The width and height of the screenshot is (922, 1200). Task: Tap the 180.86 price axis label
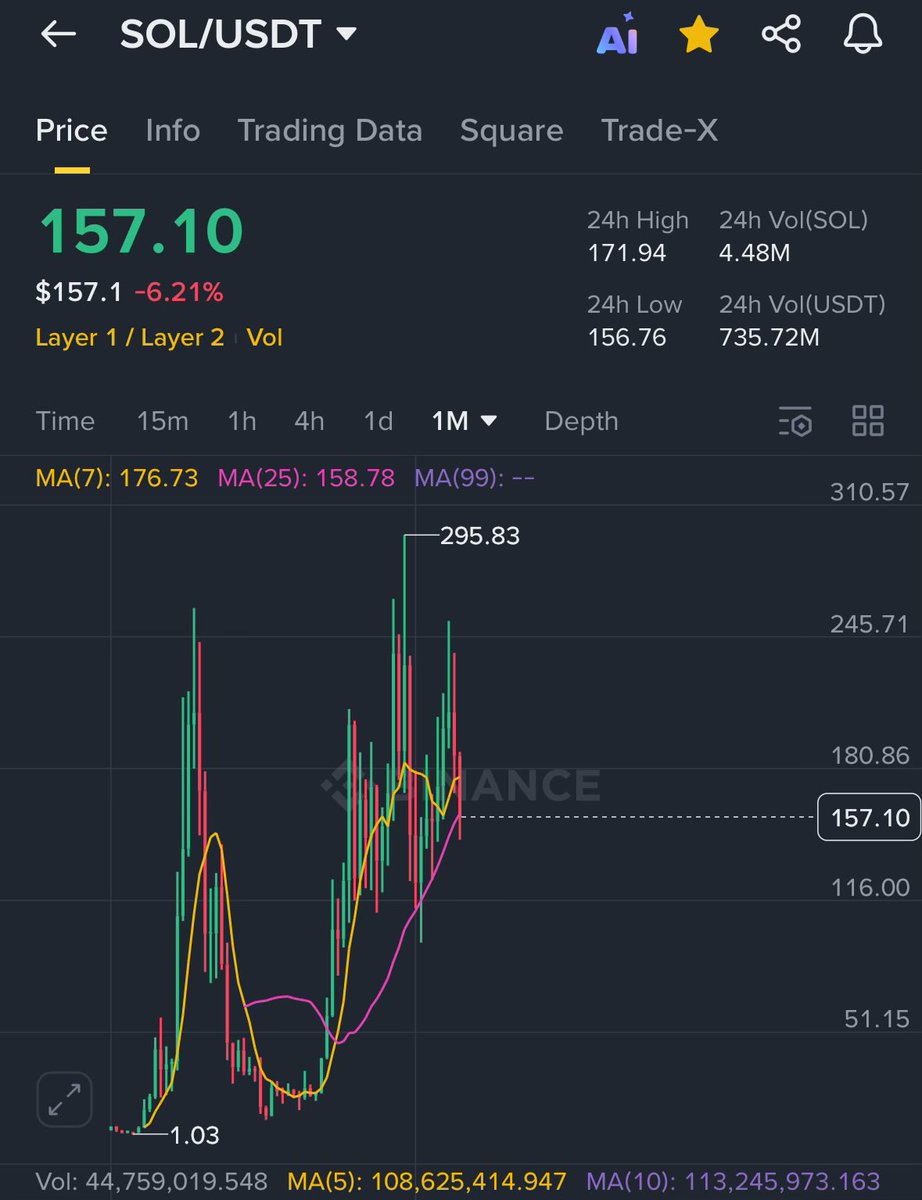pyautogui.click(x=869, y=755)
